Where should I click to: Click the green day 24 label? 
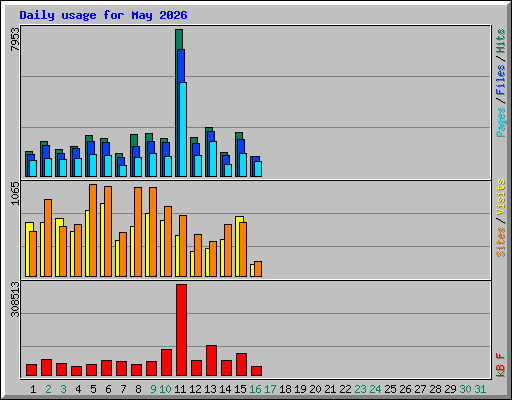tap(375, 389)
